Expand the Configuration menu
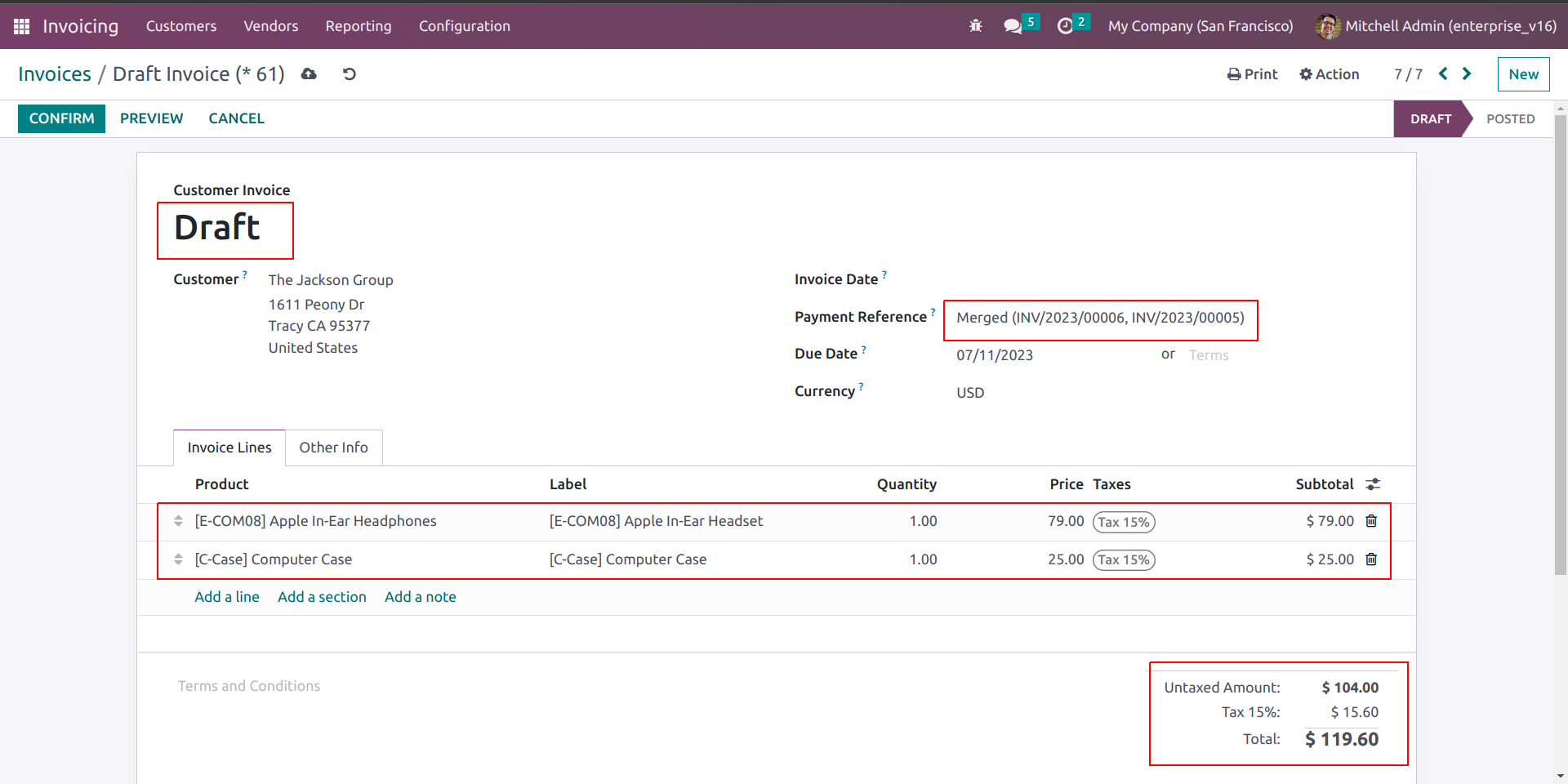The width and height of the screenshot is (1568, 784). tap(464, 26)
